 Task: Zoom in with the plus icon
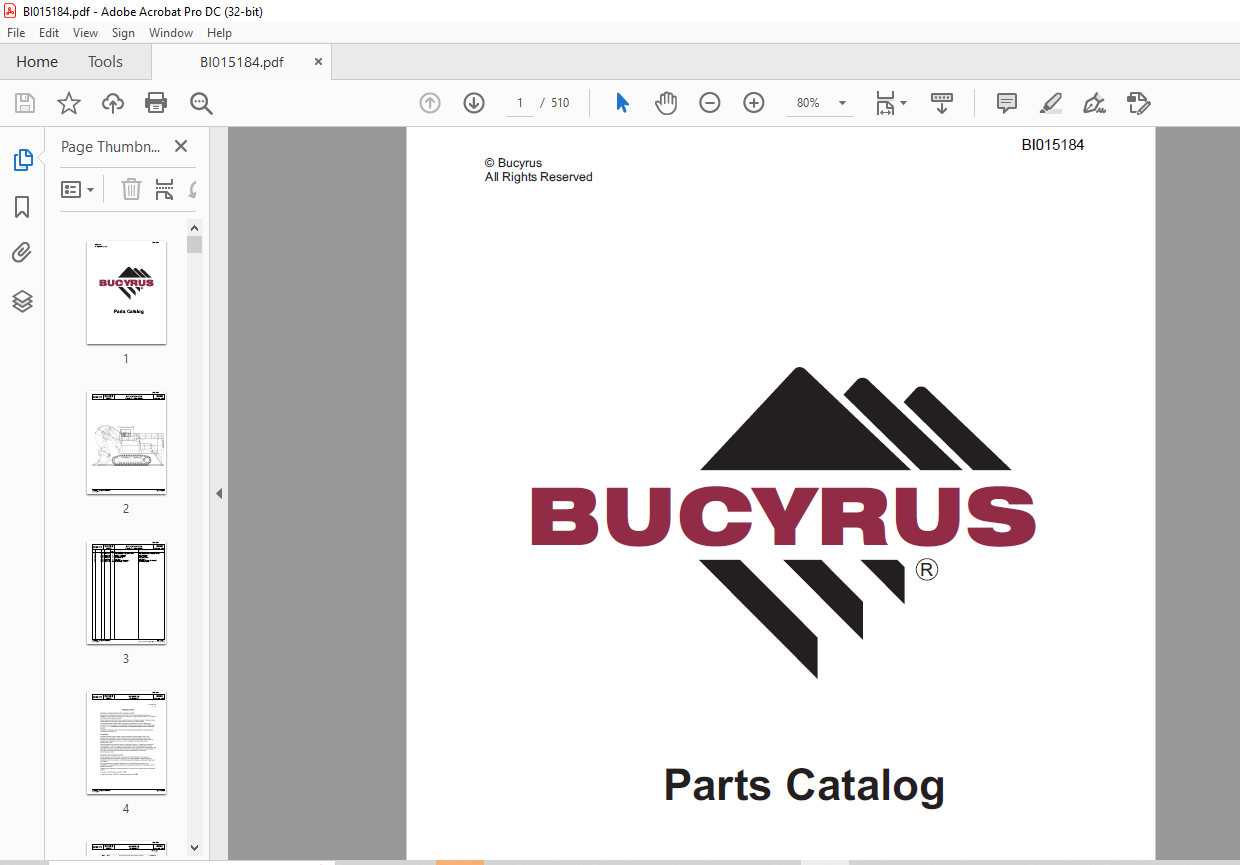point(754,103)
